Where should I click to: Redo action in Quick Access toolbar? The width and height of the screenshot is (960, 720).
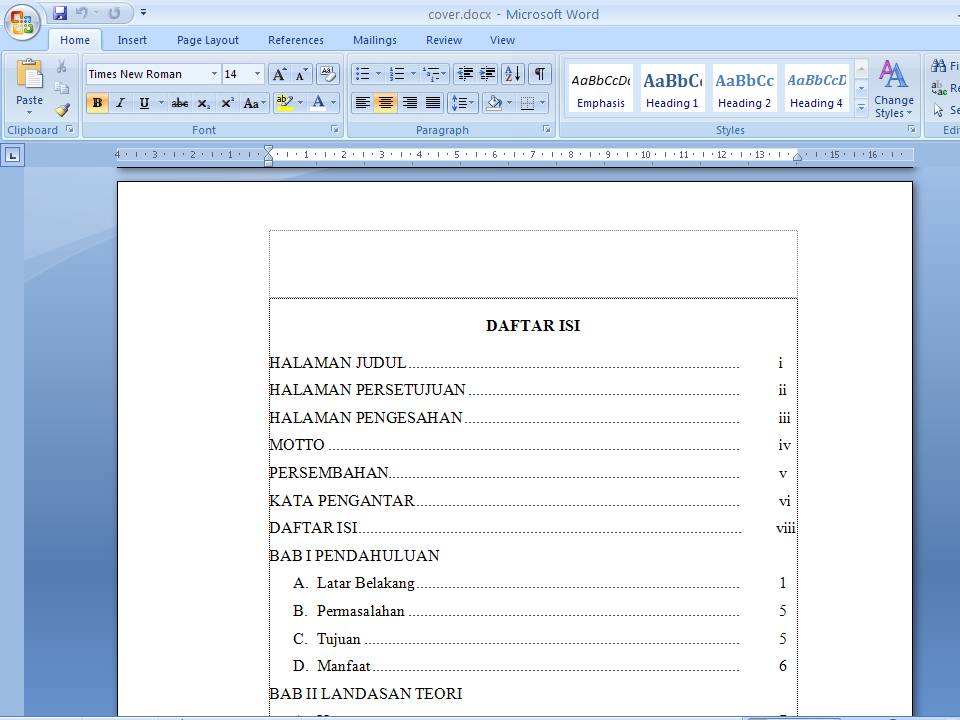tap(114, 13)
